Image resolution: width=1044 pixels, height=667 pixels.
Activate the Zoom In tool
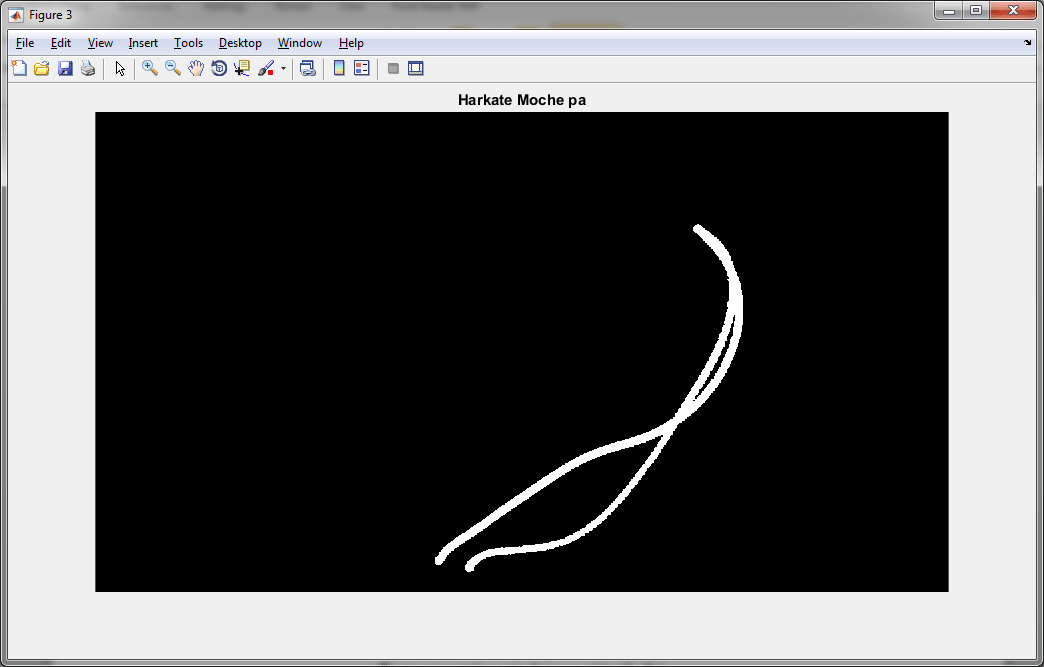click(x=150, y=68)
